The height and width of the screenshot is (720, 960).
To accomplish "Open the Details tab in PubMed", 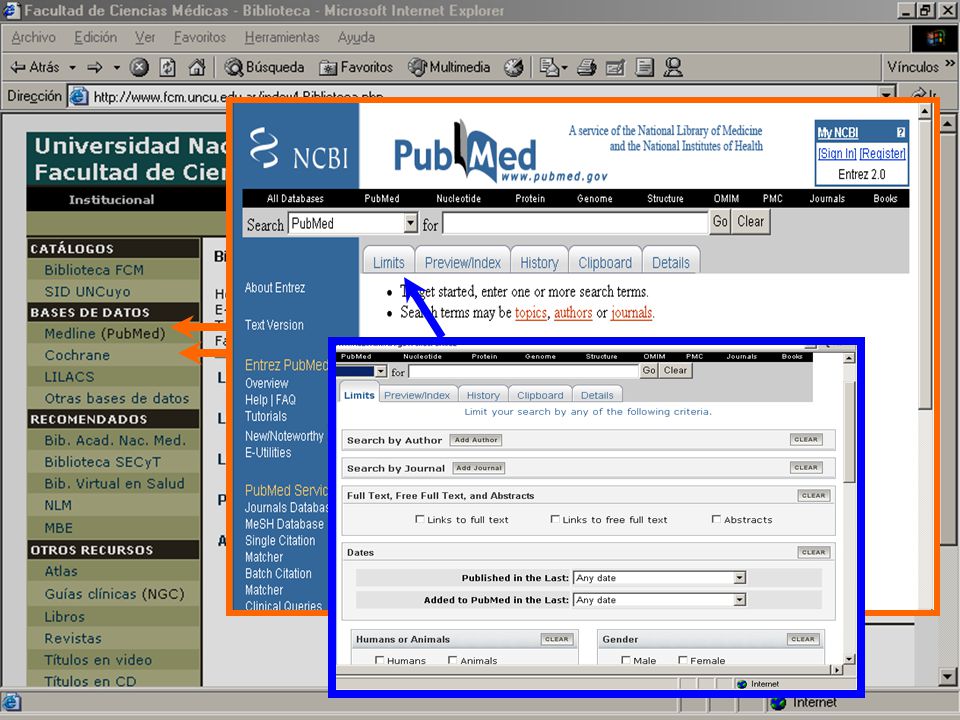I will tap(670, 263).
